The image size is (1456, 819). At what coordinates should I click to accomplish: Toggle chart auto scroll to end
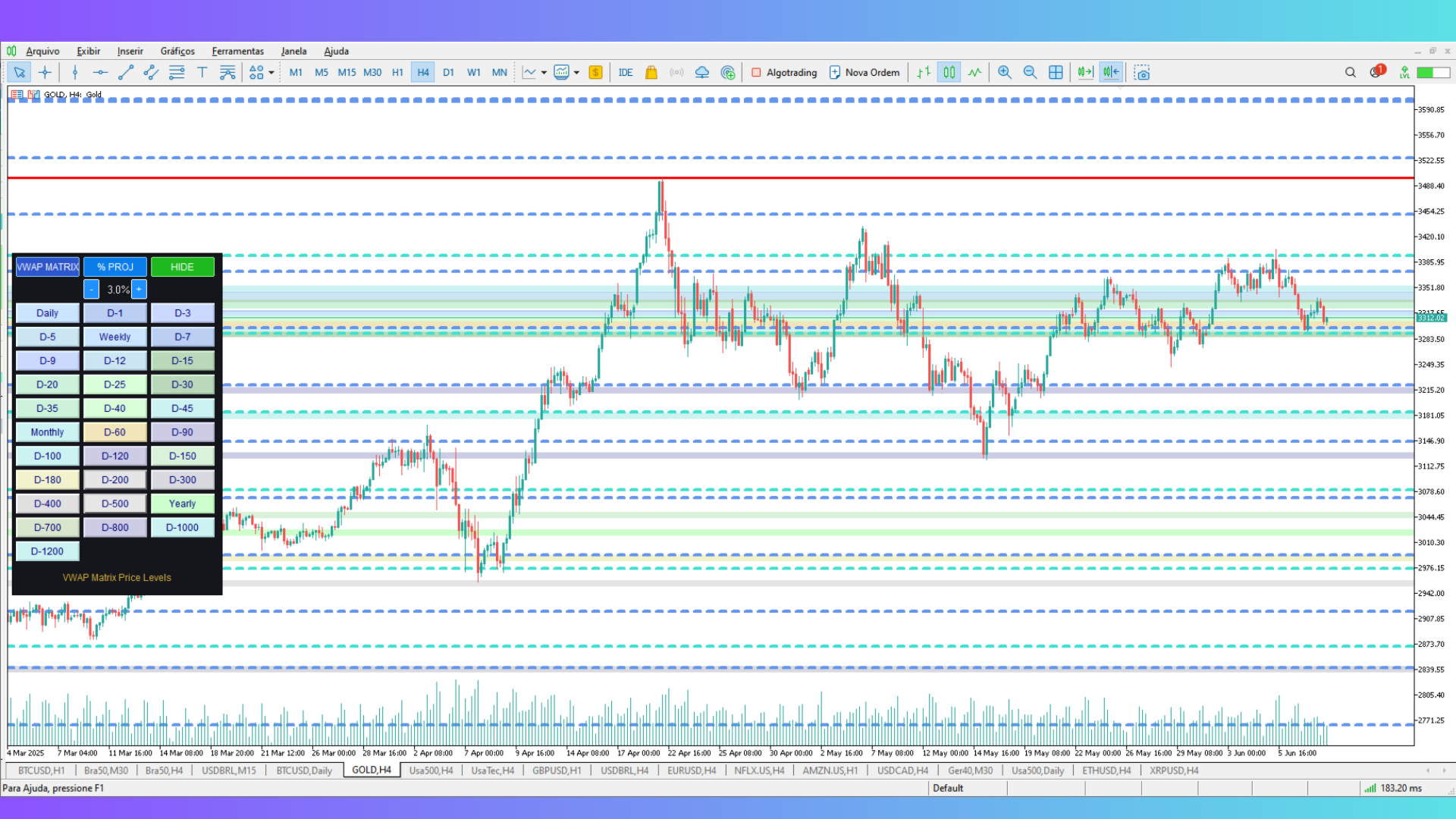1085,73
